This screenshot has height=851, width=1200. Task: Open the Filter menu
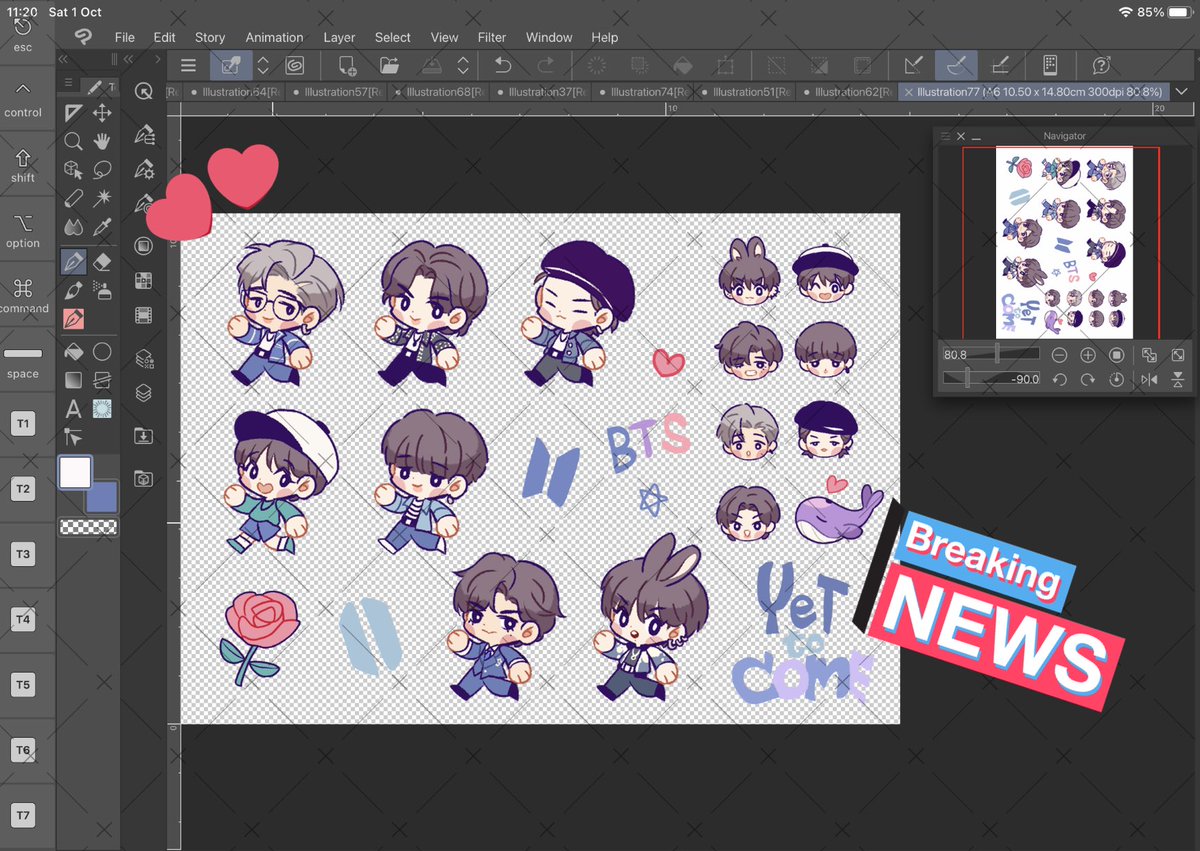(x=491, y=37)
